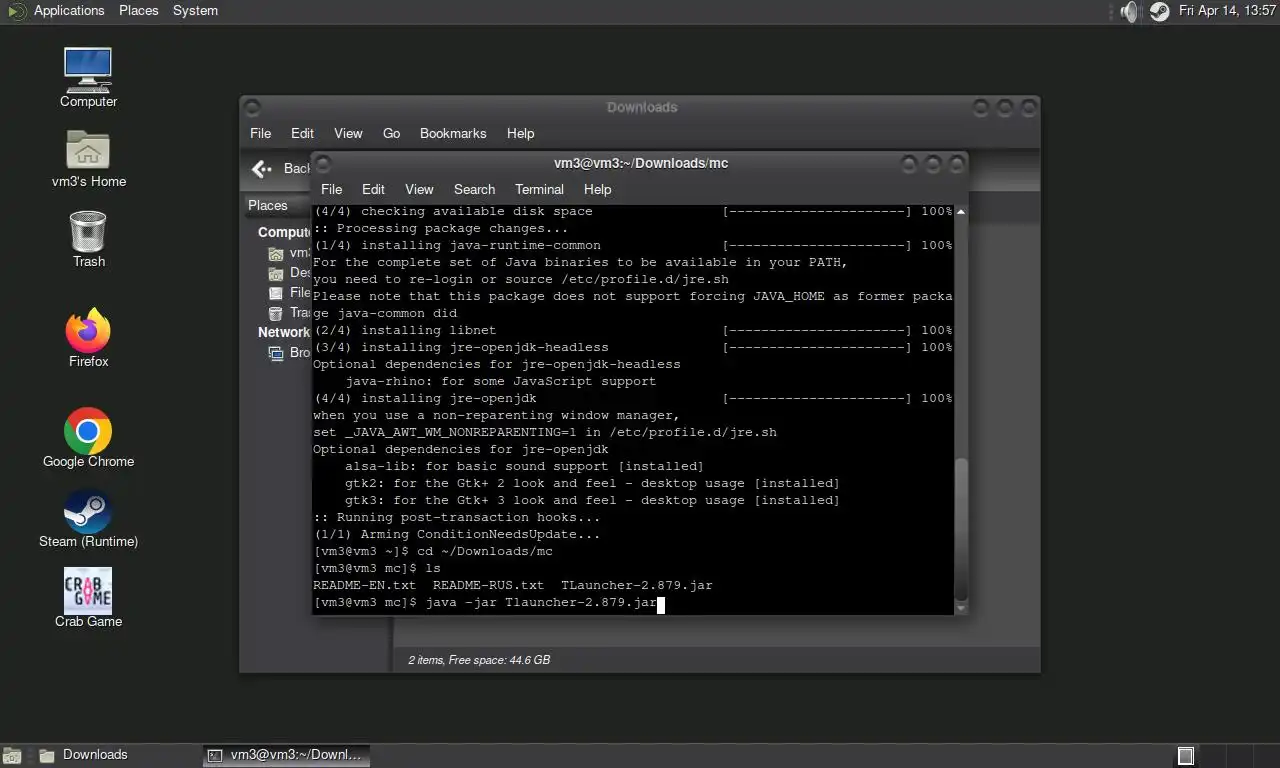Open the terminal View menu

pos(419,189)
